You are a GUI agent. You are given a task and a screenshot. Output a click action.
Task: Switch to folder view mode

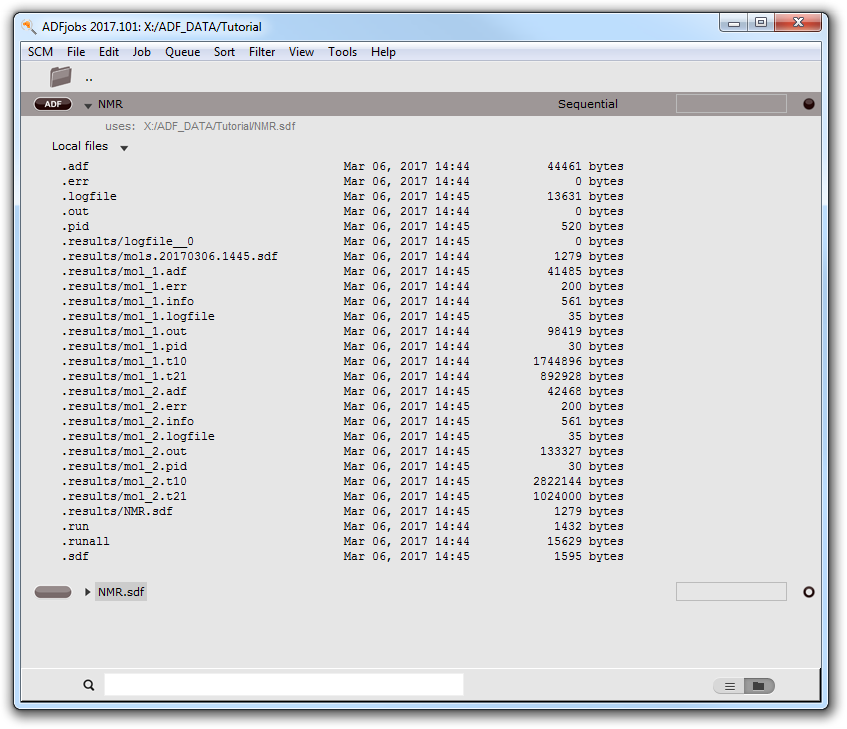coord(759,686)
